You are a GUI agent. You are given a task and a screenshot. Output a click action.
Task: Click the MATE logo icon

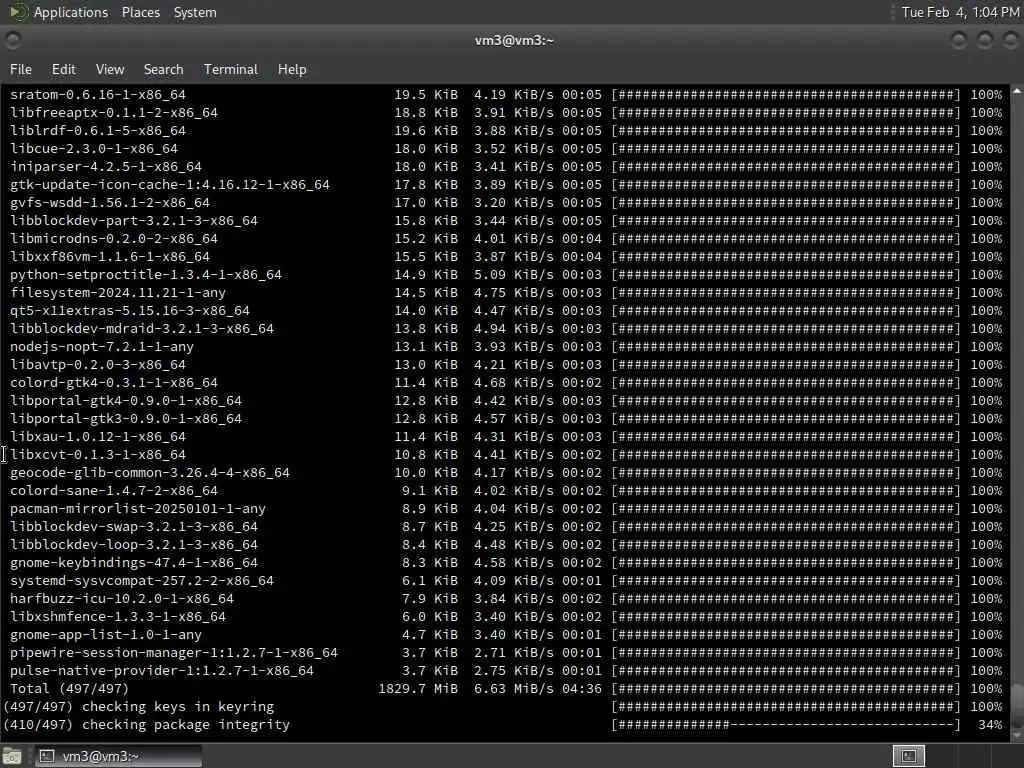[x=18, y=12]
